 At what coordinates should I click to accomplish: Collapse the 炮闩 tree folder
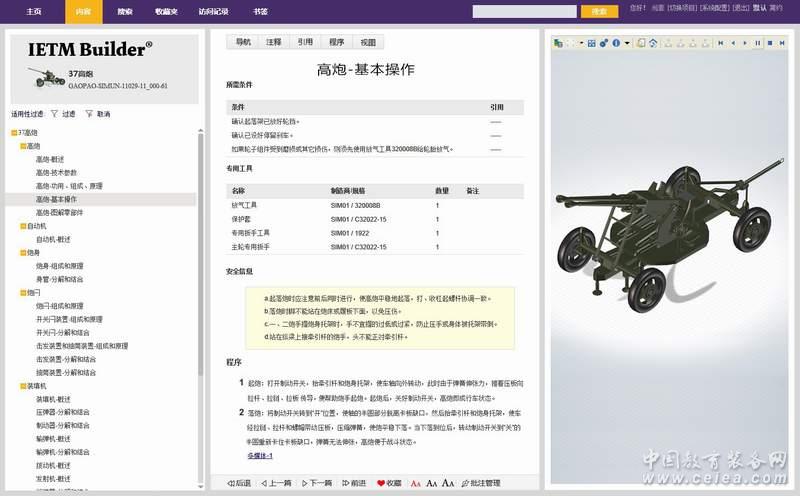(22, 293)
